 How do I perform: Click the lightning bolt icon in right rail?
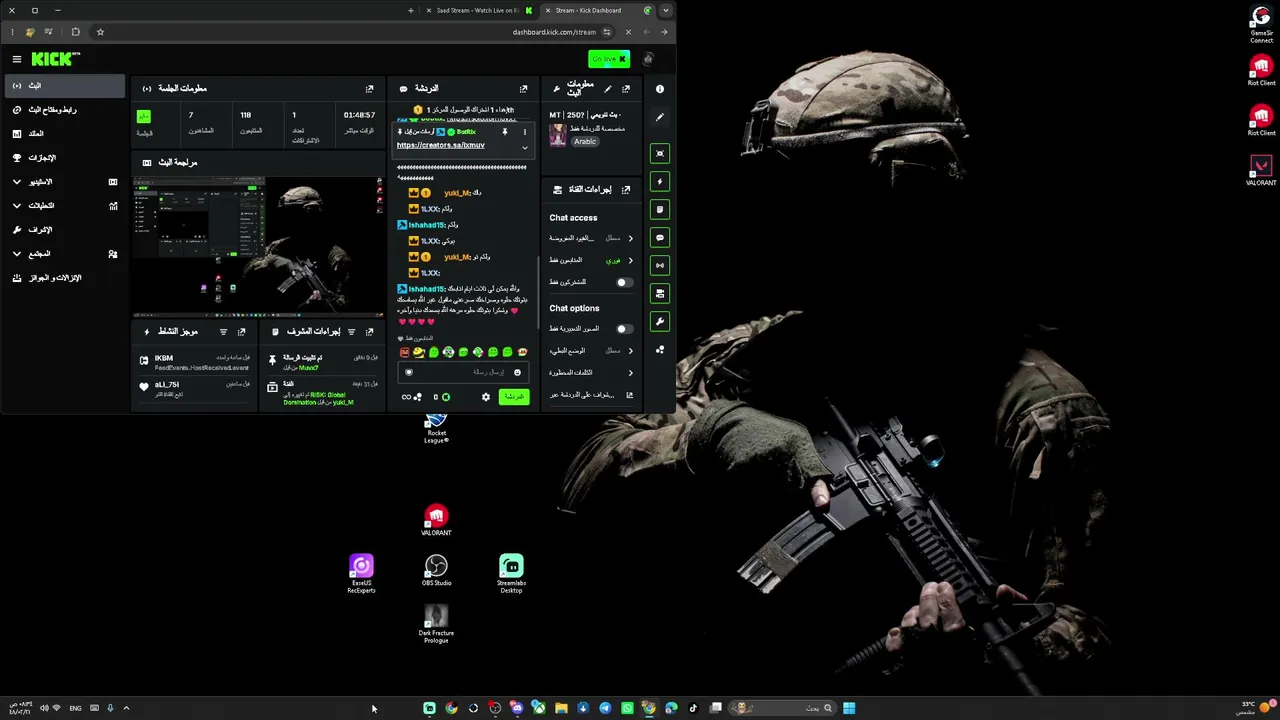tap(660, 182)
